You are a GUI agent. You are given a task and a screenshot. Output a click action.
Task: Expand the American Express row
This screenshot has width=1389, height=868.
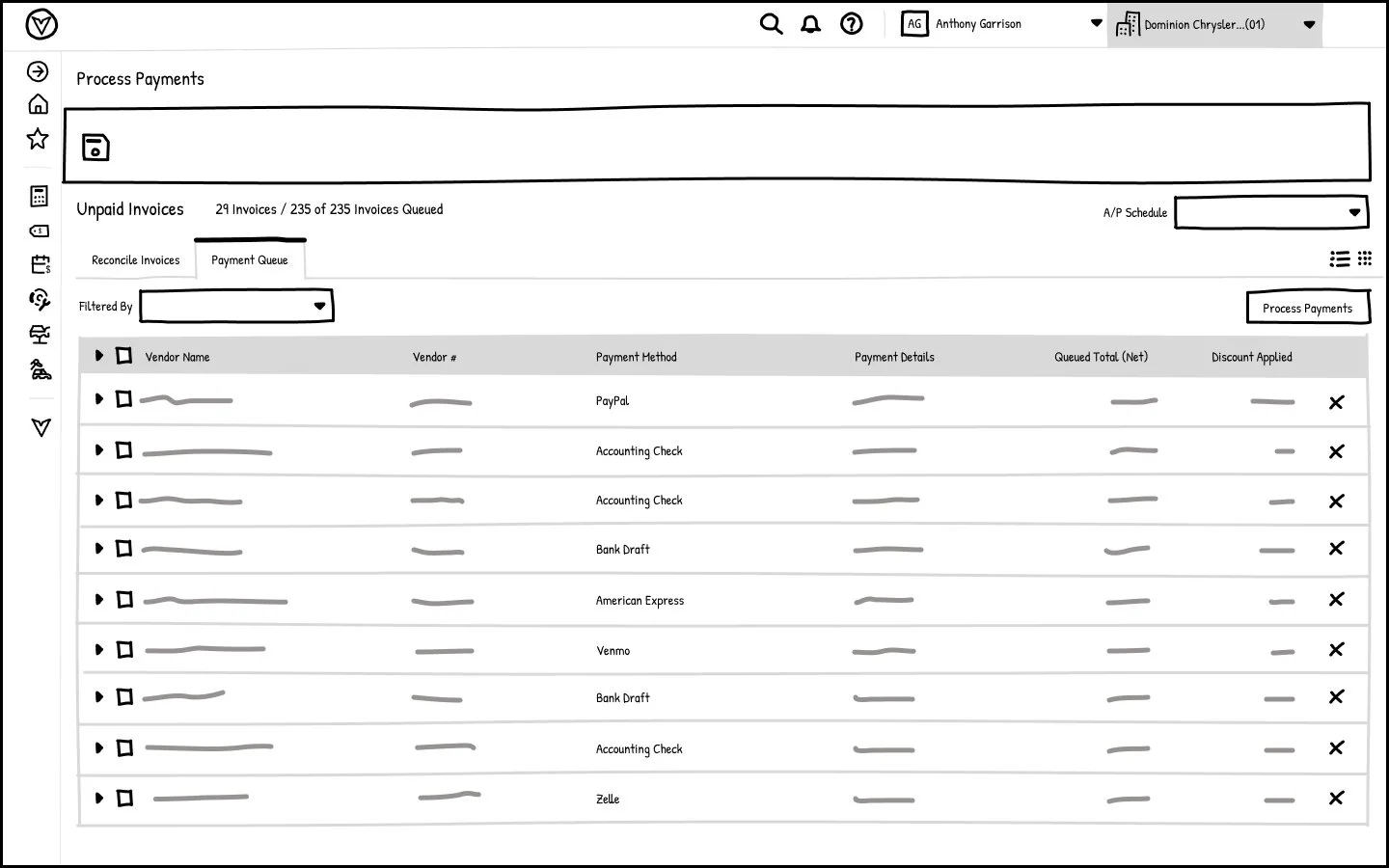tap(98, 599)
